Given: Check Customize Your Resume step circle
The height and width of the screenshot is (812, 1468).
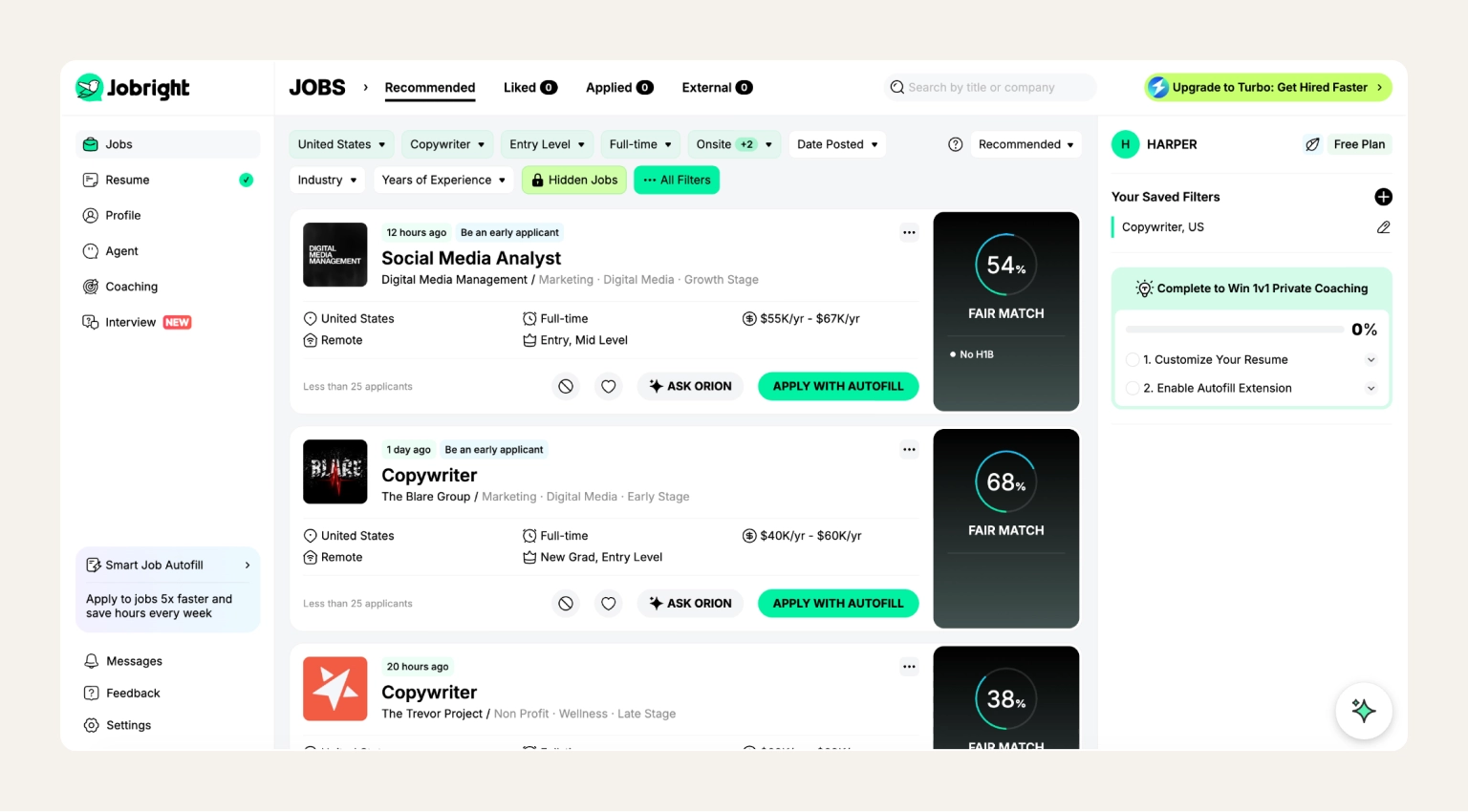Looking at the screenshot, I should point(1133,360).
